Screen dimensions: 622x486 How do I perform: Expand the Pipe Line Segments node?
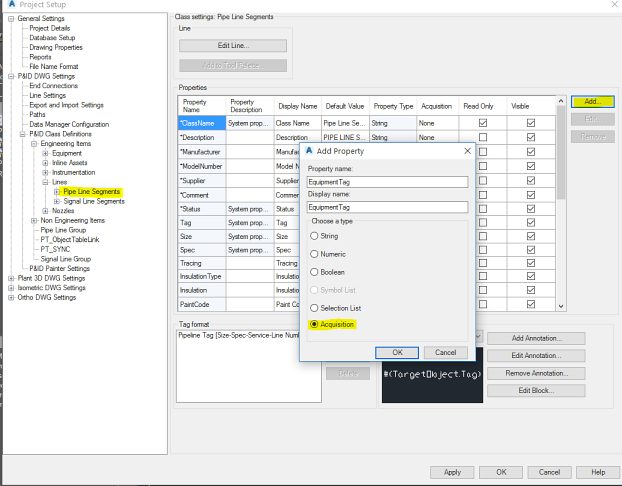(57, 192)
